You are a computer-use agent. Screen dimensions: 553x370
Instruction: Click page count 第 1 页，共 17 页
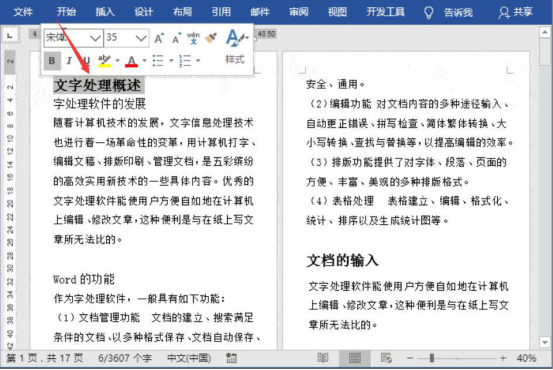pos(44,358)
